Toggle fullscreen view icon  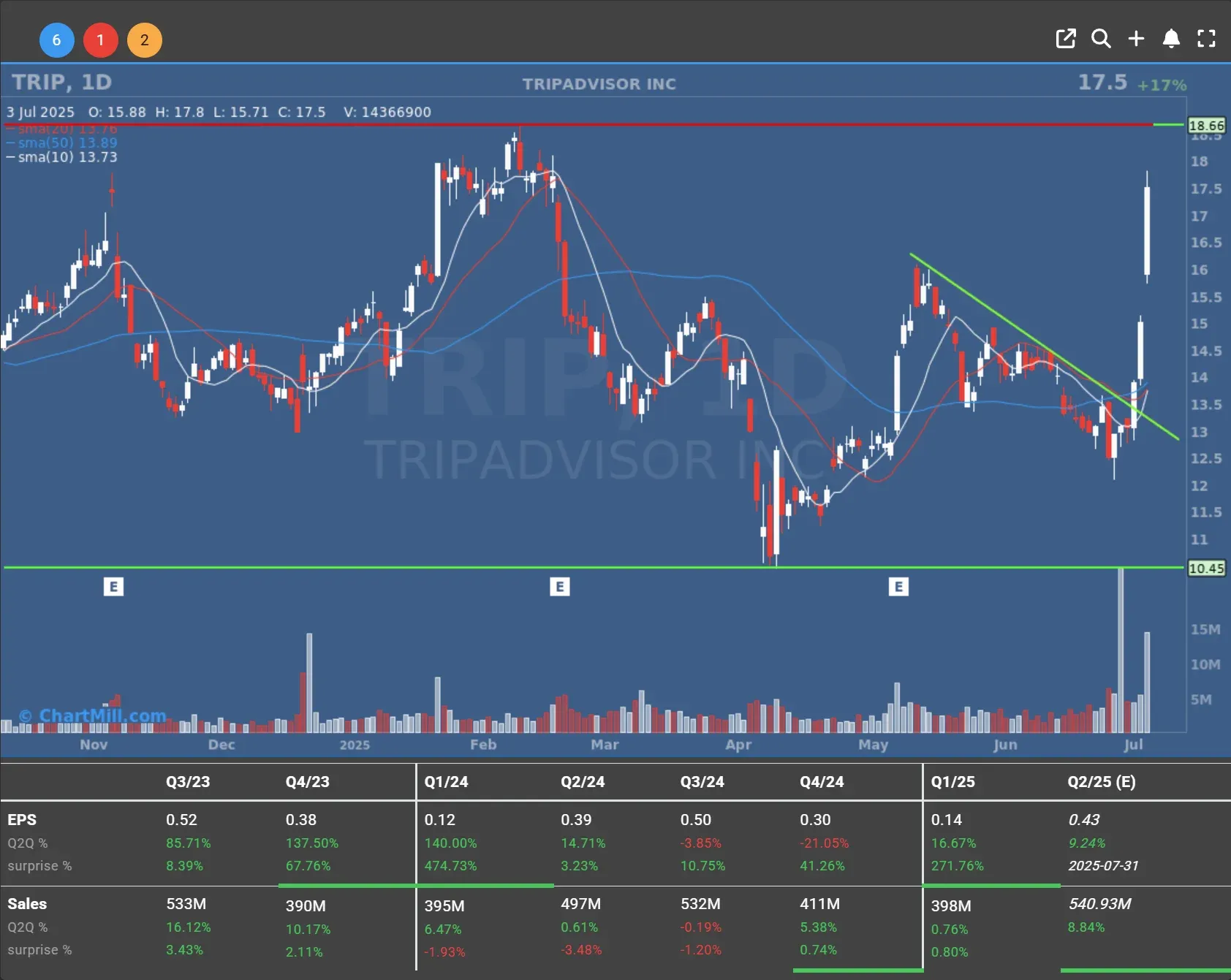click(1206, 39)
